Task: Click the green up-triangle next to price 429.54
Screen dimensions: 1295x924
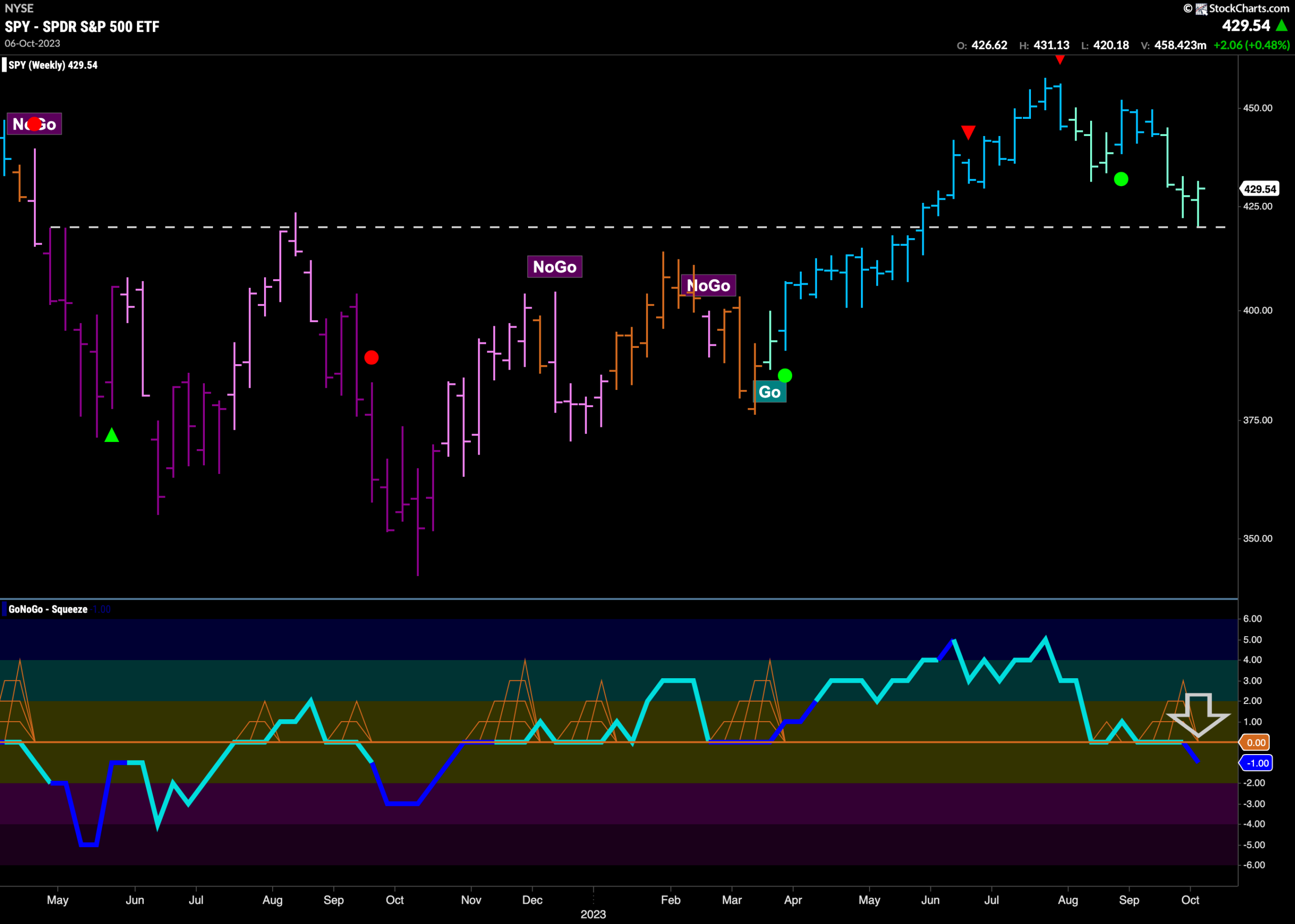Action: pos(1281,25)
